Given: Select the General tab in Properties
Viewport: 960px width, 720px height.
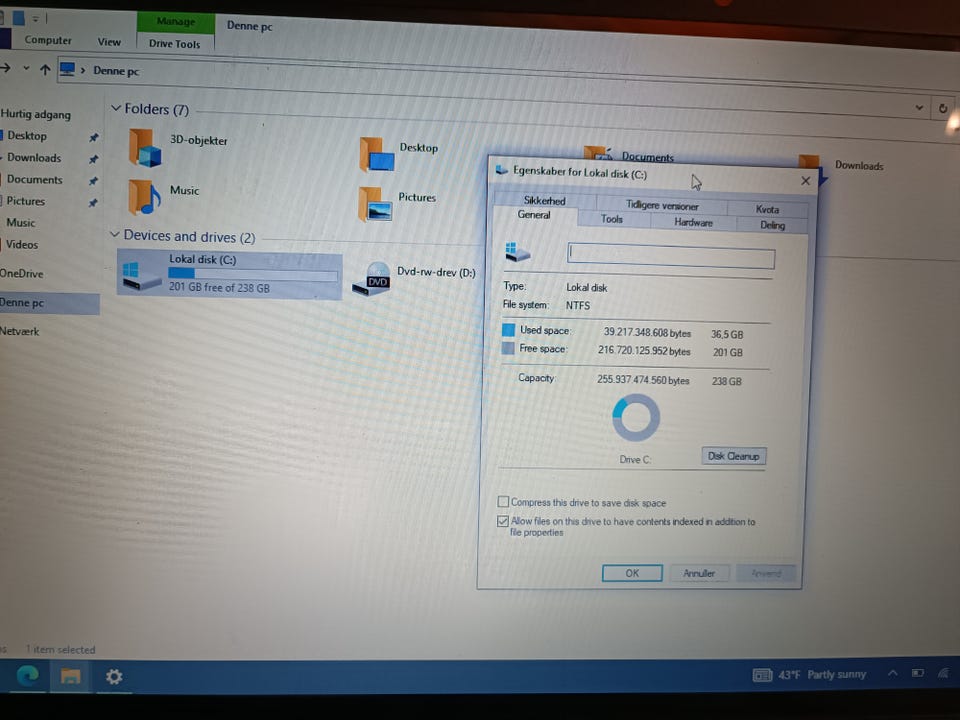Looking at the screenshot, I should tap(534, 215).
